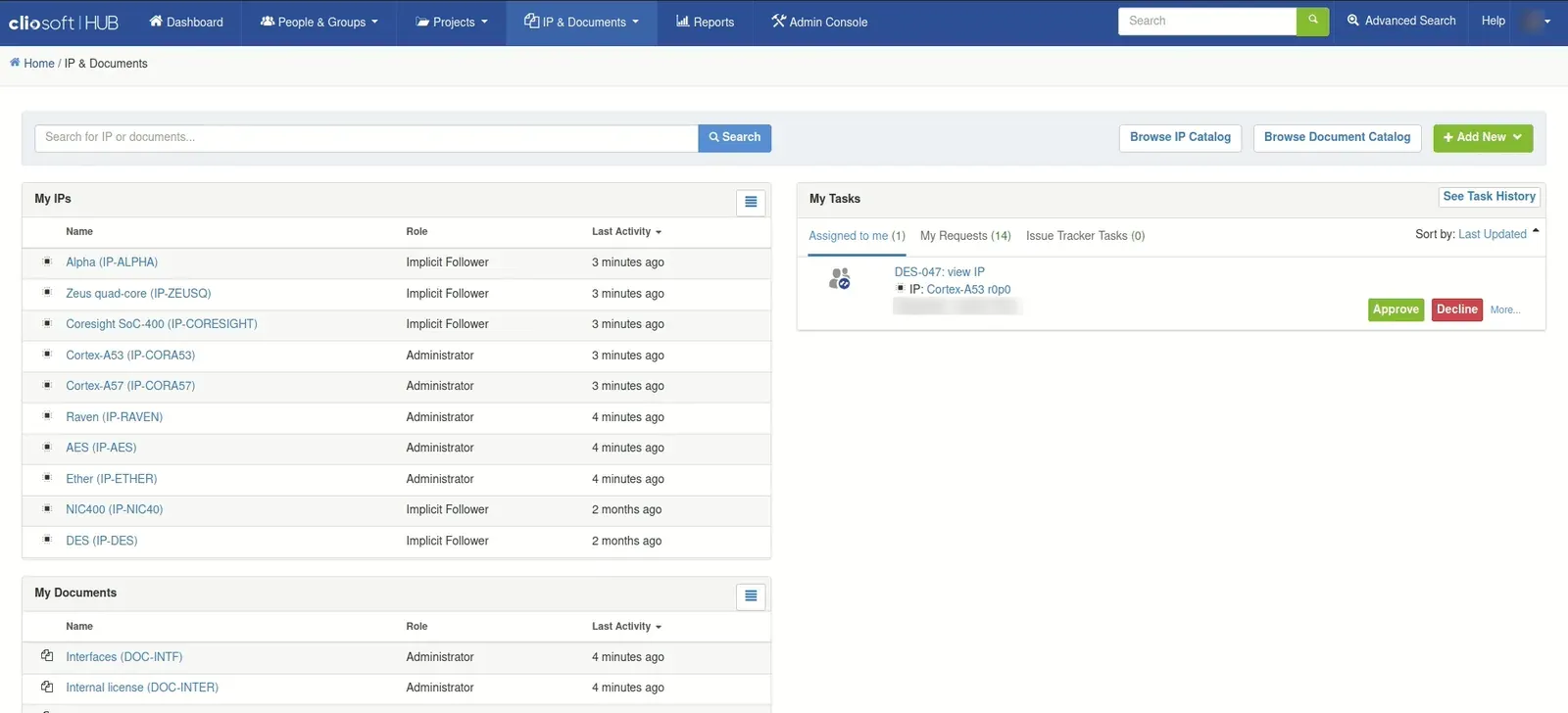This screenshot has width=1568, height=713.
Task: Open the Cortex-A53 r0p0 IP link
Action: [968, 290]
